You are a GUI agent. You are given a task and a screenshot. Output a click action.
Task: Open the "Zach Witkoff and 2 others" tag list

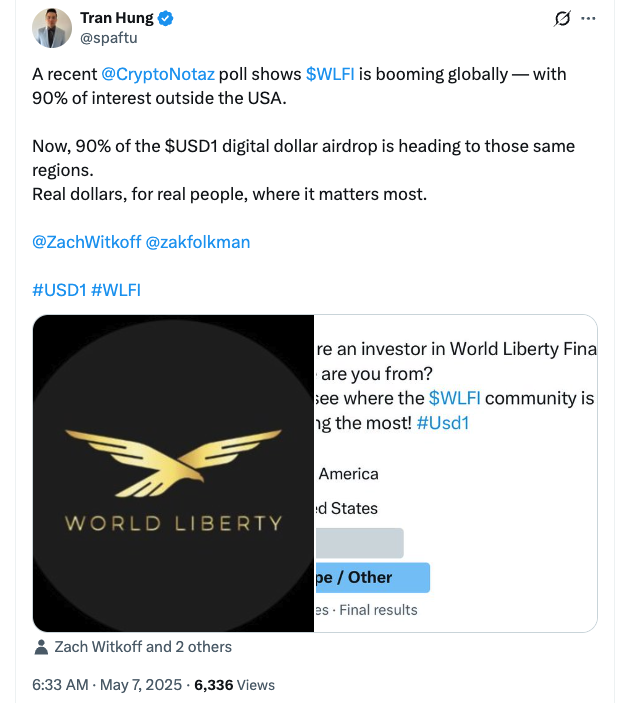click(143, 647)
